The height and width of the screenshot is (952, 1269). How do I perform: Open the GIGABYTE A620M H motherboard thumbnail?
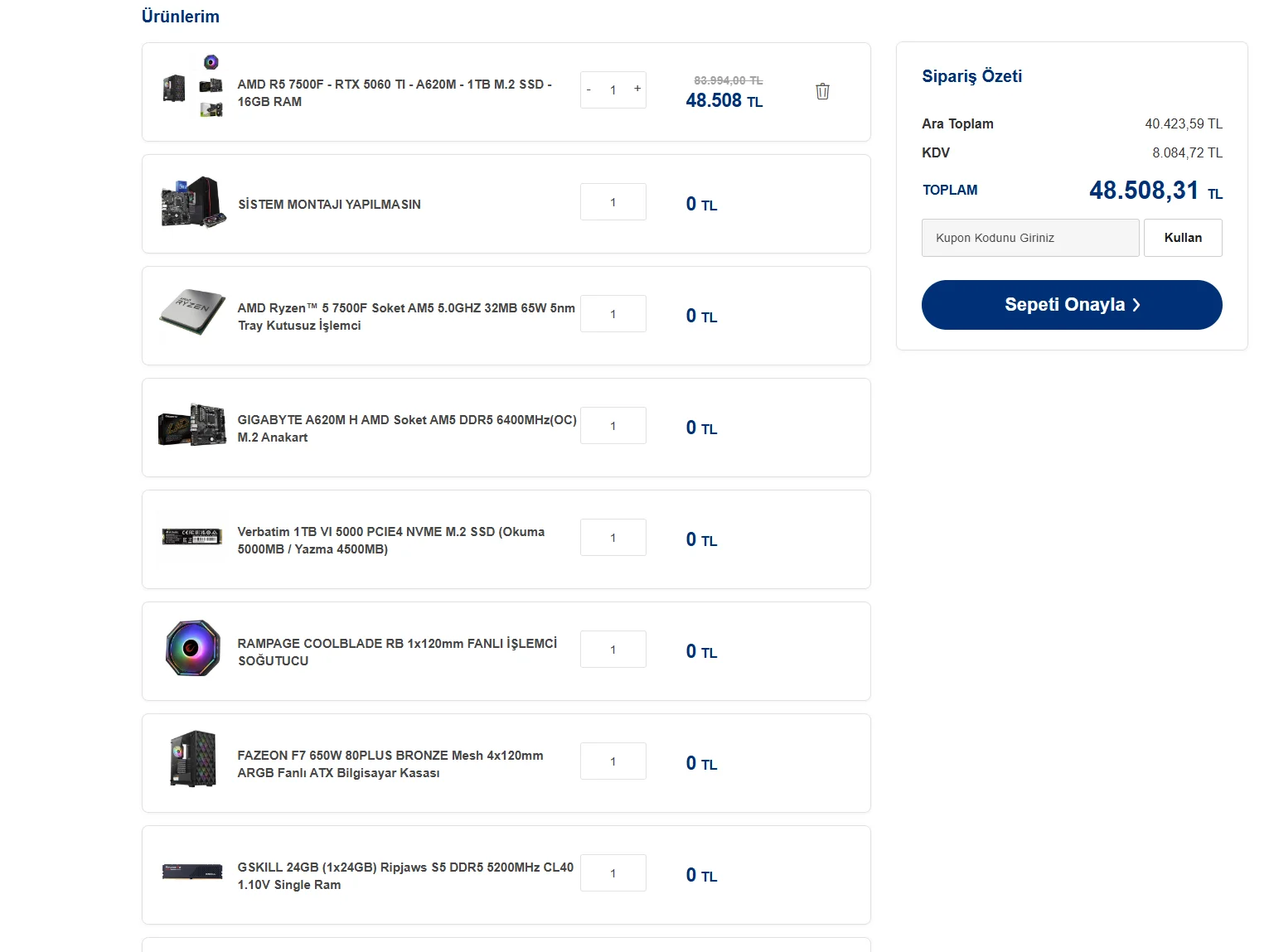[x=192, y=424]
